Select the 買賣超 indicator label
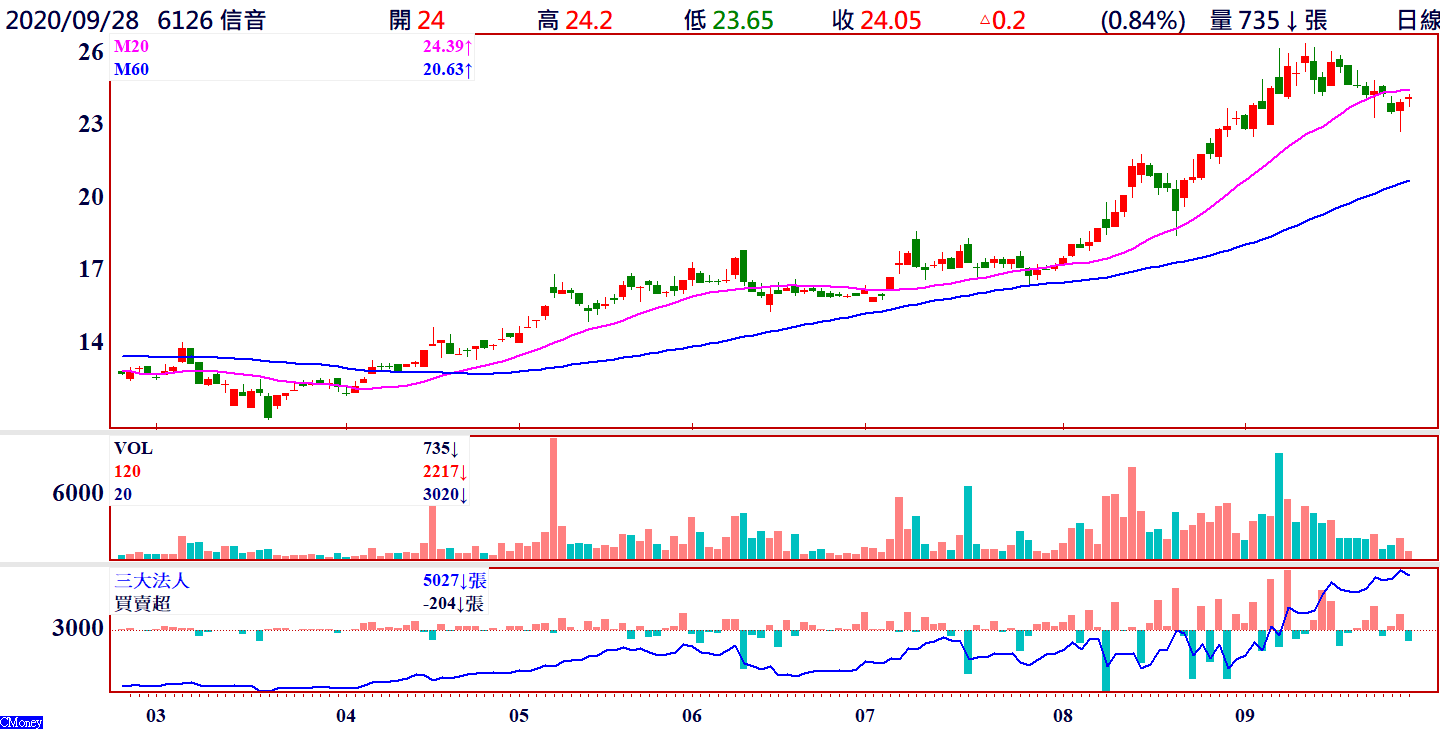The height and width of the screenshot is (750, 1440). [x=142, y=603]
